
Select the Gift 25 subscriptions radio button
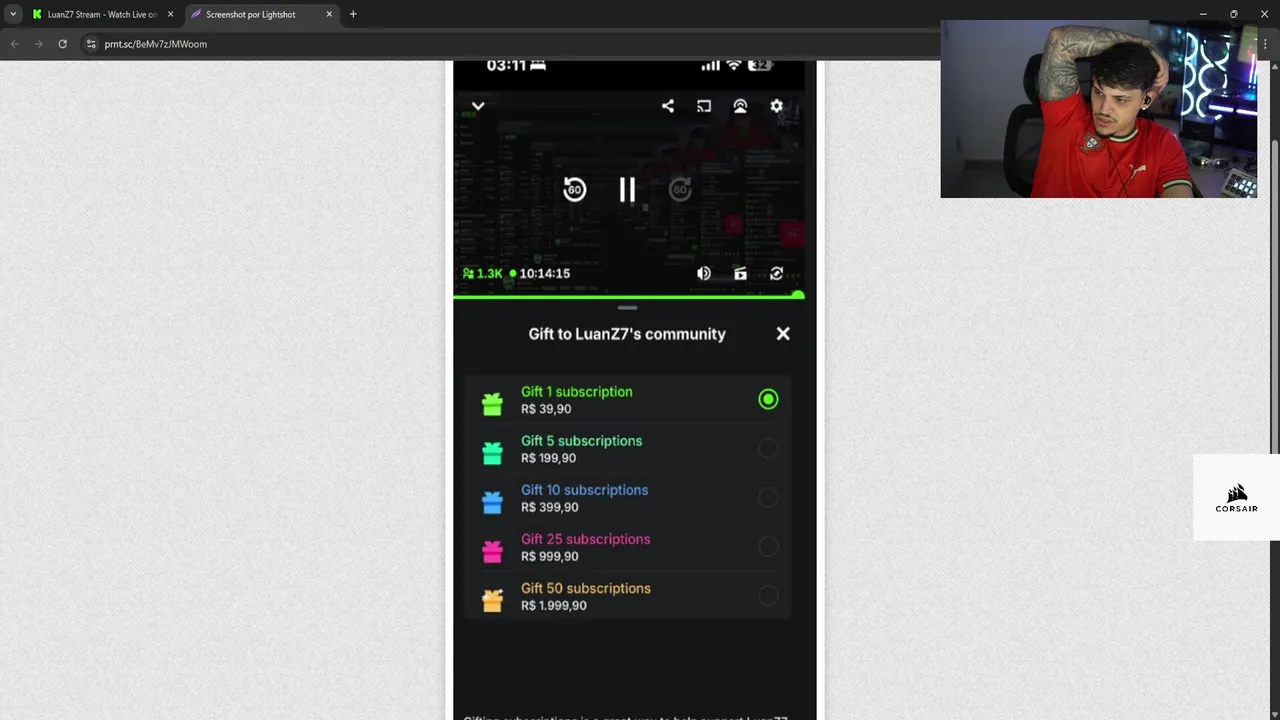768,546
